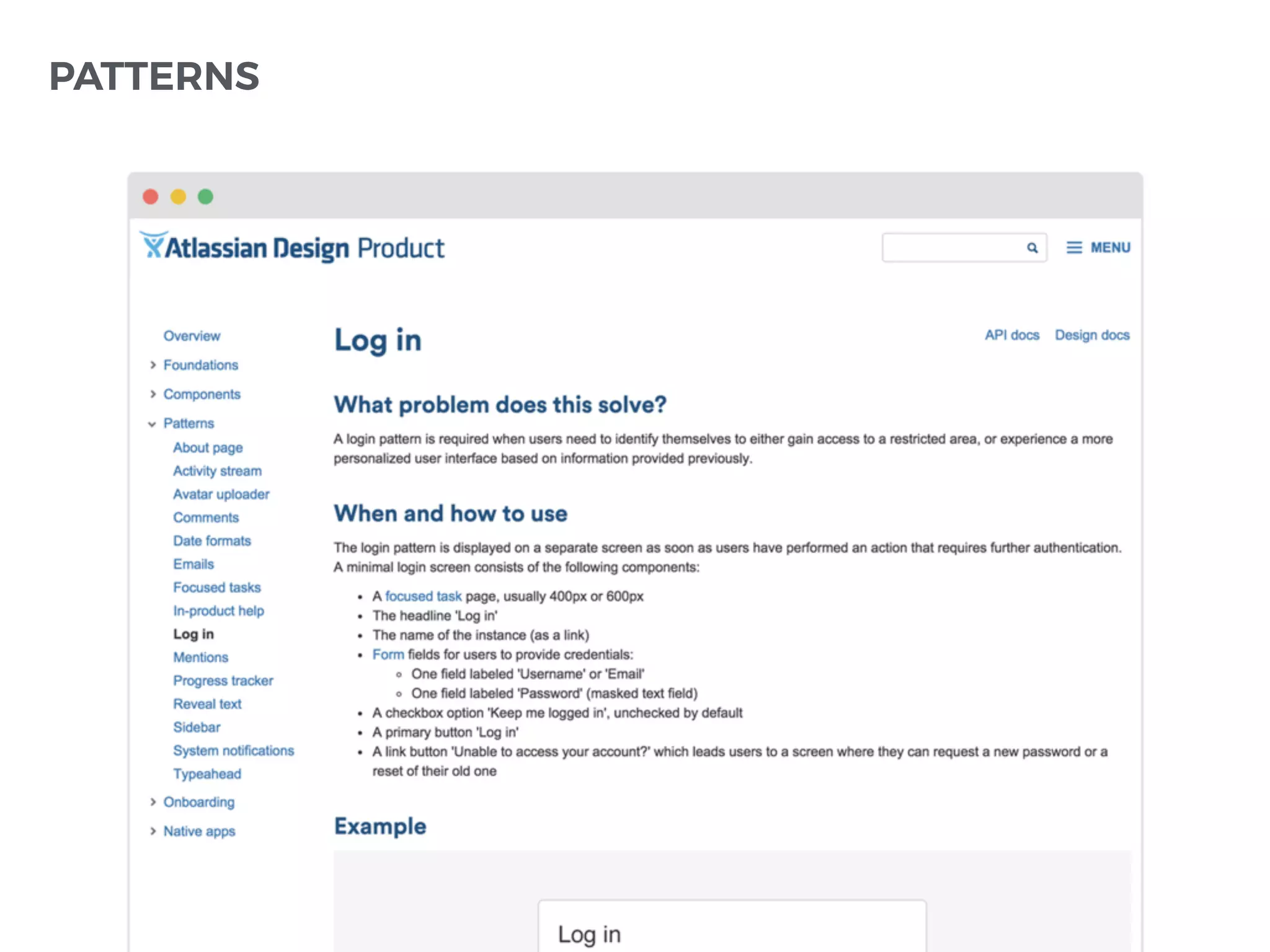This screenshot has width=1270, height=952.
Task: Follow the 'focused task' inline link
Action: pos(423,596)
